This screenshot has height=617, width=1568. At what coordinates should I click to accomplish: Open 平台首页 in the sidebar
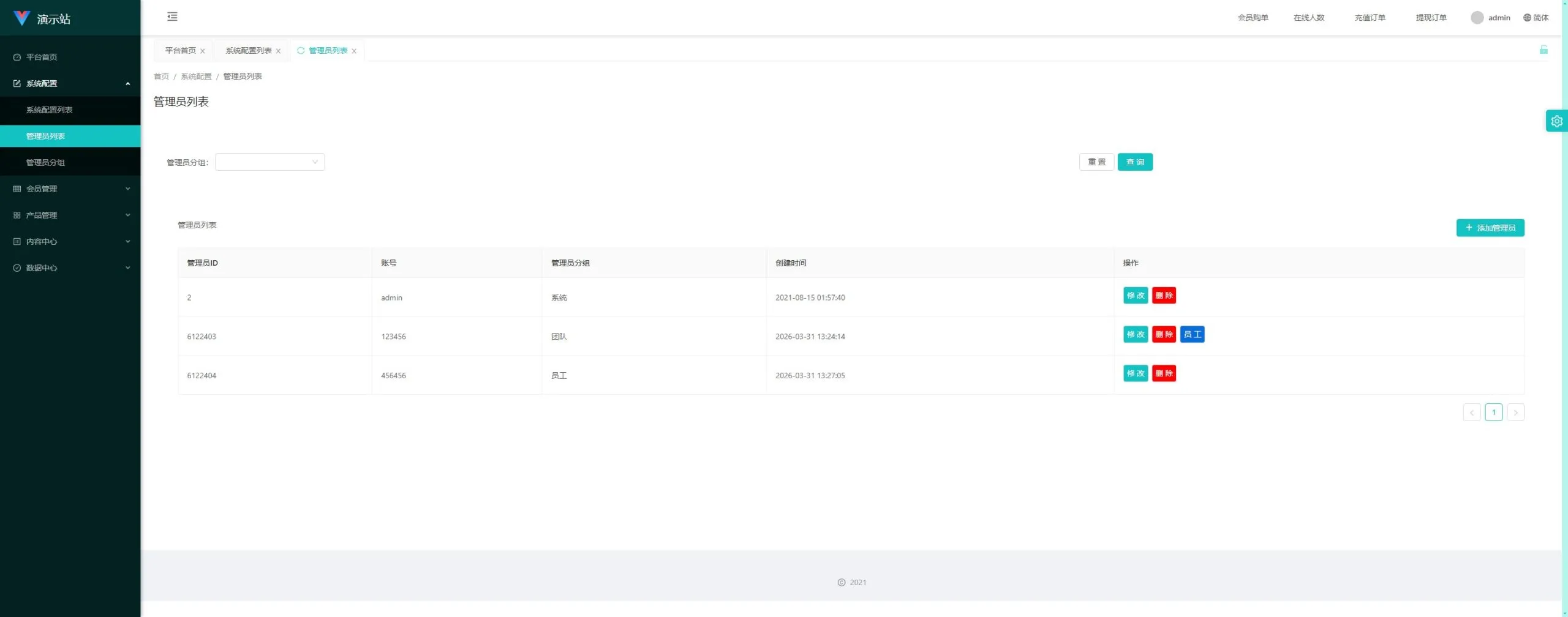[70, 57]
